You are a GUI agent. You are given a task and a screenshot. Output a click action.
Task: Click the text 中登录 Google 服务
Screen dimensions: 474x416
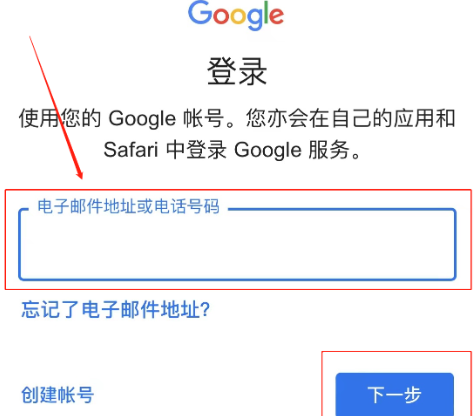click(x=257, y=150)
